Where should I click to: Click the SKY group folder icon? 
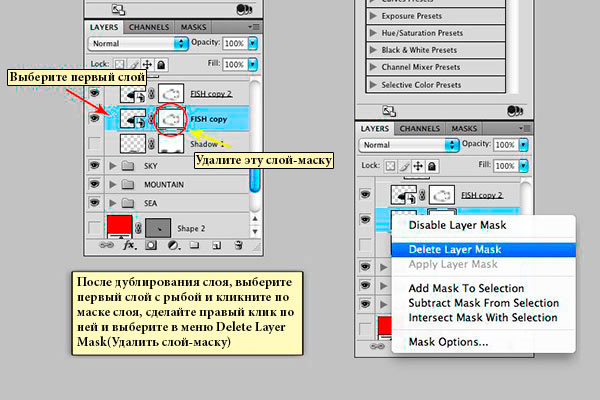pyautogui.click(x=127, y=166)
